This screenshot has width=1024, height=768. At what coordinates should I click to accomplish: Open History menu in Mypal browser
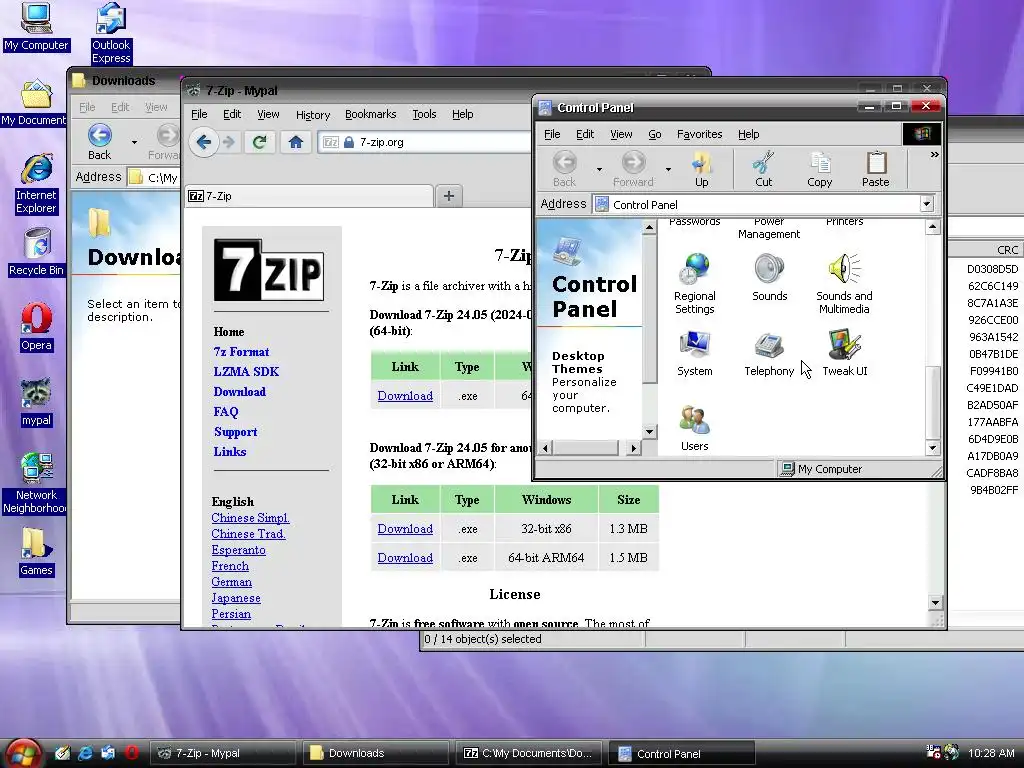coord(313,114)
